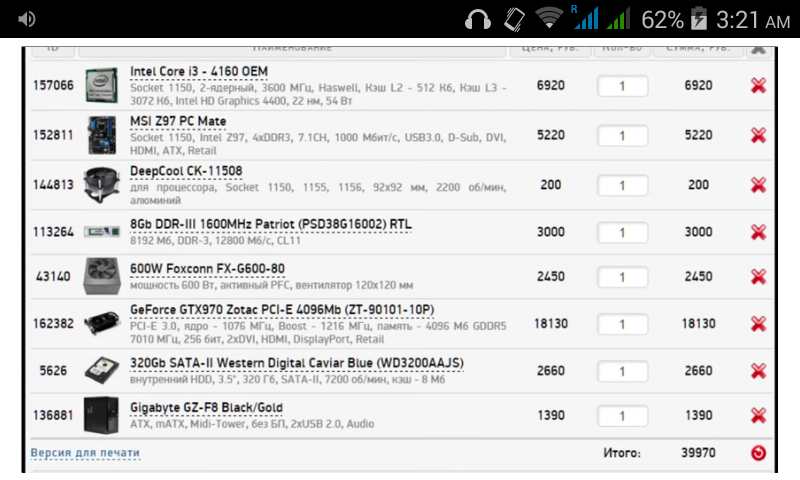Remove GeForce GTX970 Zotac from the list

(758, 324)
